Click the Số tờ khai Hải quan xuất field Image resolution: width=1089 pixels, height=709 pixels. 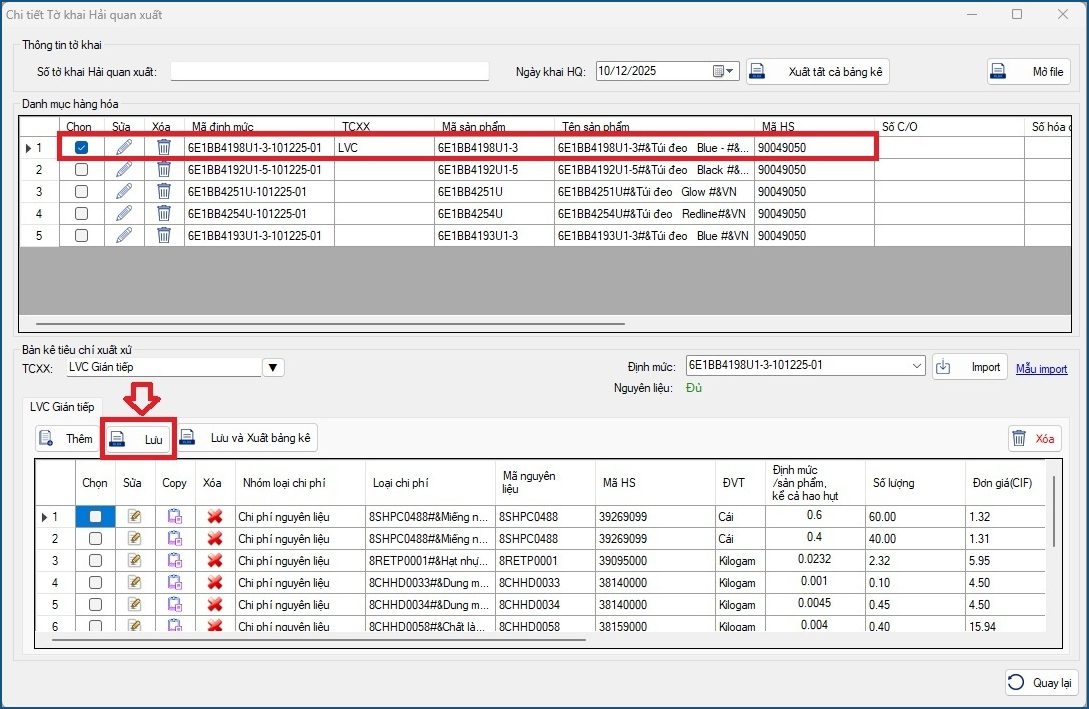[x=330, y=71]
